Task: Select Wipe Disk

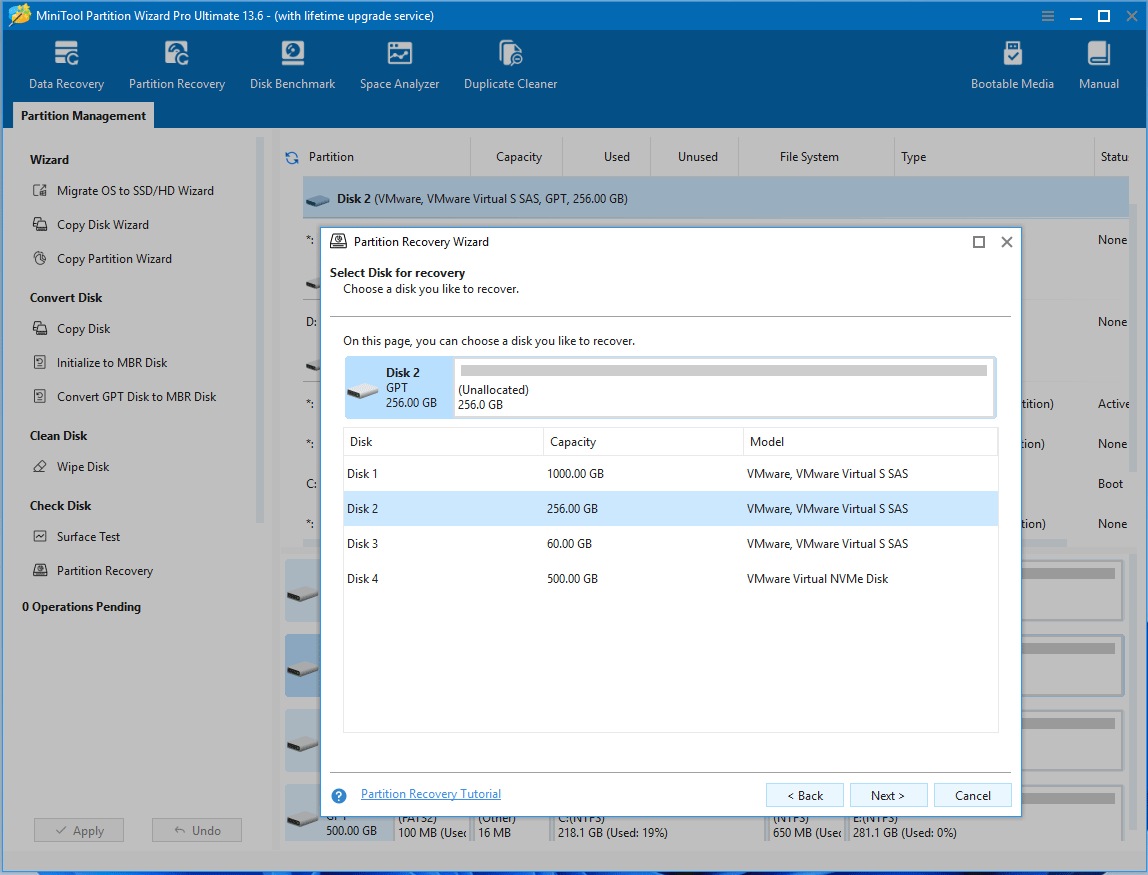Action: pos(70,466)
